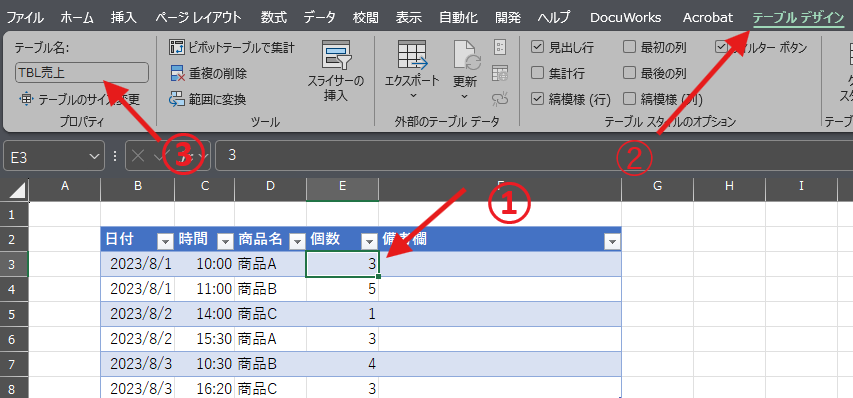The image size is (853, 398).
Task: Open the 備考欄 column filter dropdown
Action: point(613,241)
